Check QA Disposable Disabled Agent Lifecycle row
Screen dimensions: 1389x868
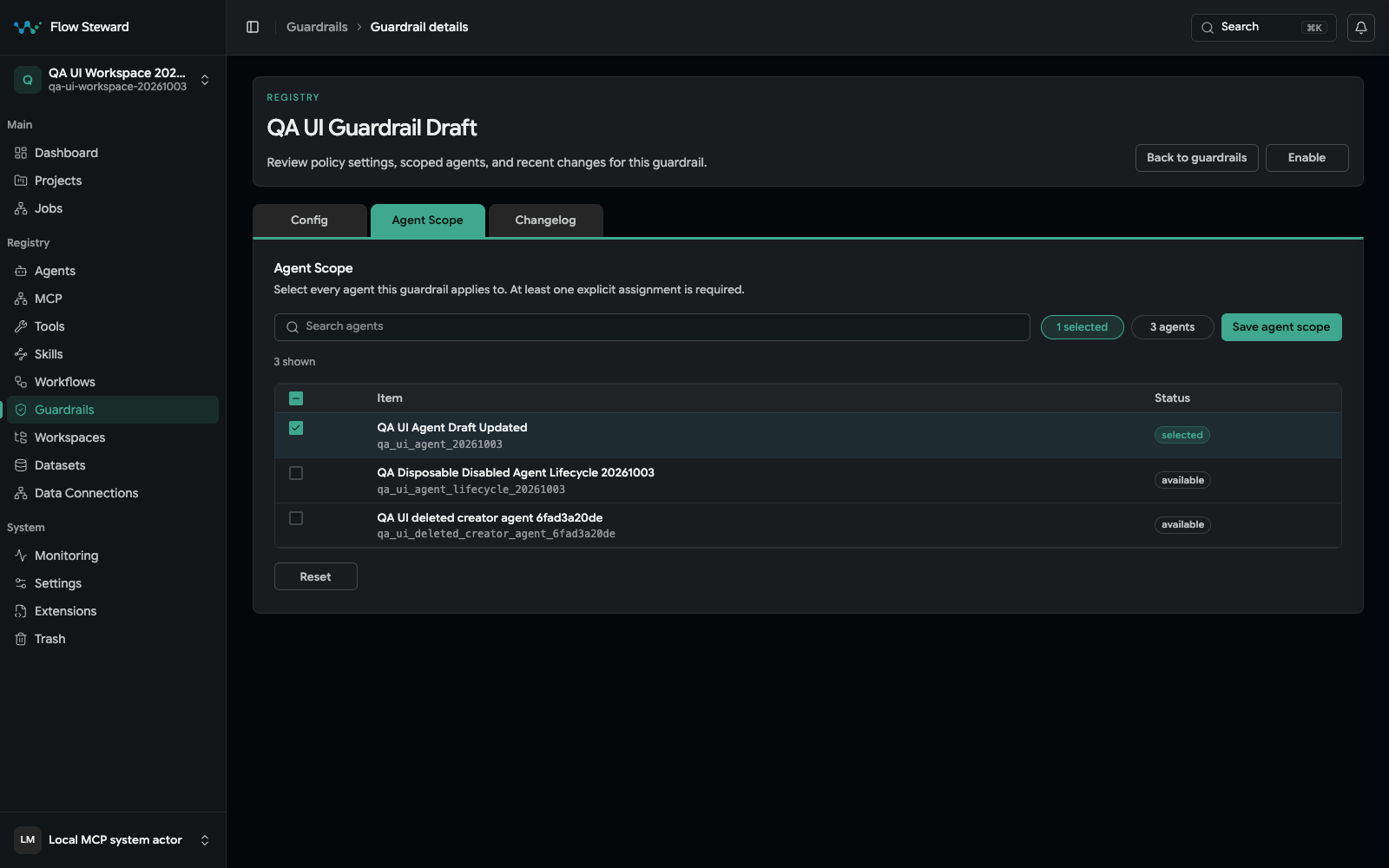[296, 473]
